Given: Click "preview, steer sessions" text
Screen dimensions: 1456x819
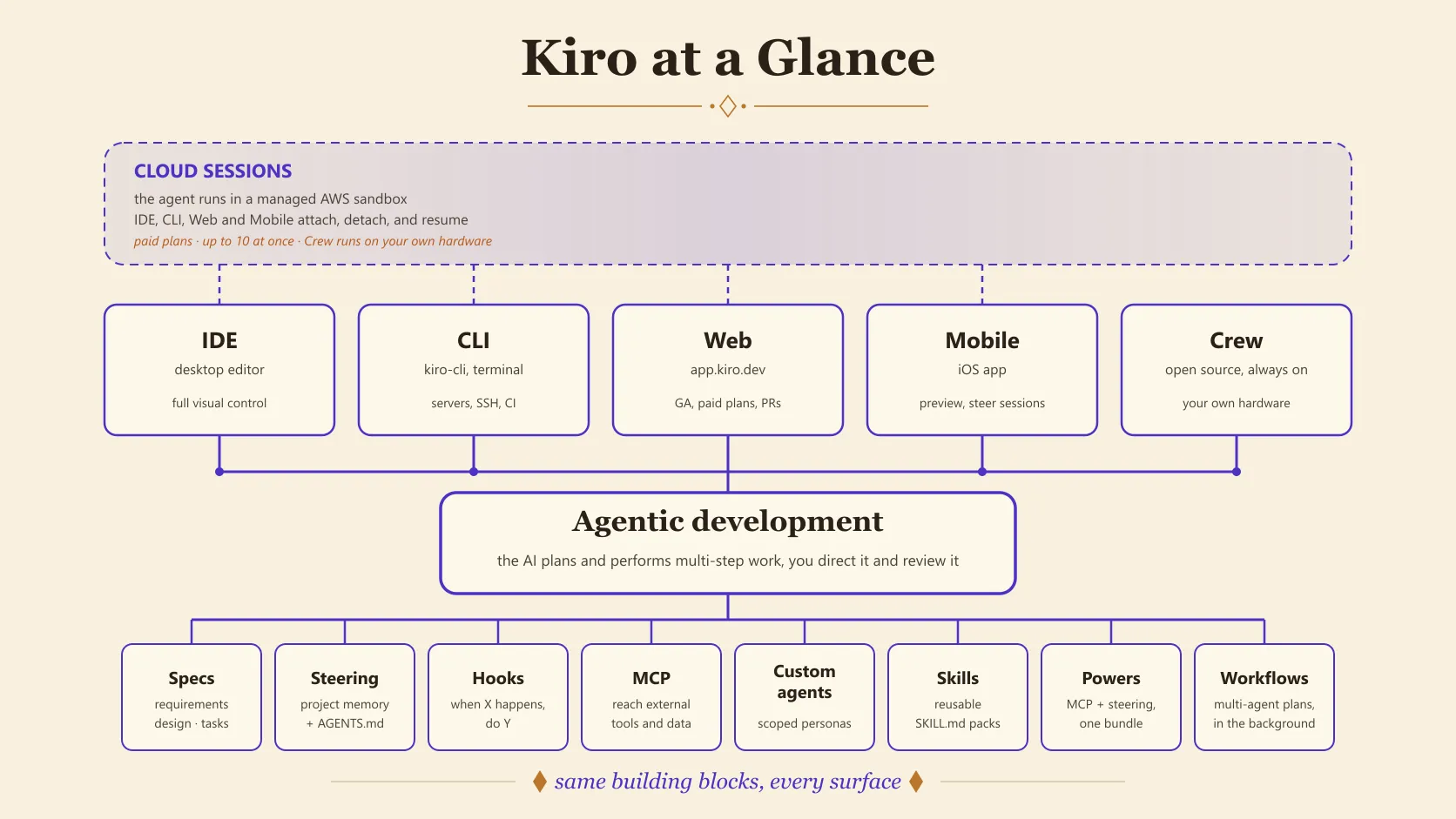Looking at the screenshot, I should (982, 403).
